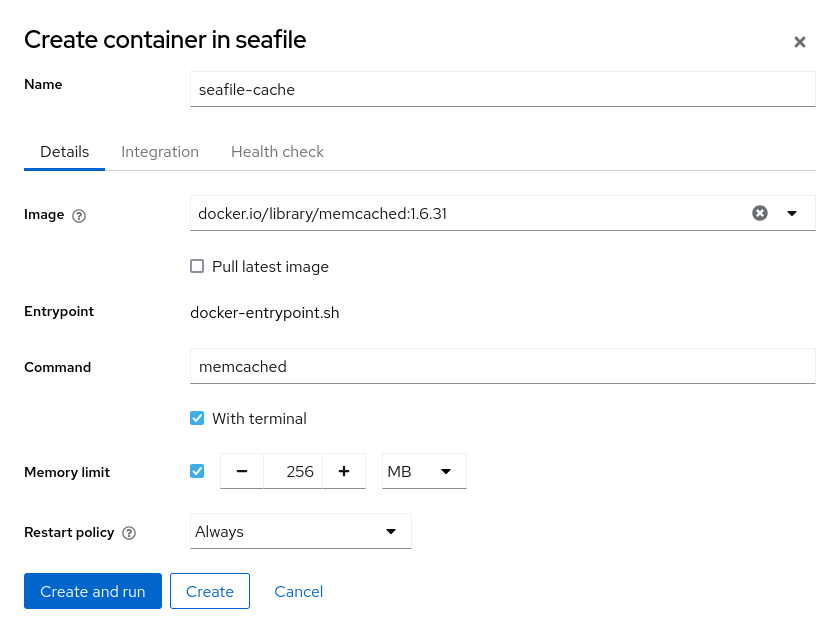Increase memory limit with the plus button
The height and width of the screenshot is (632, 838).
pyautogui.click(x=344, y=472)
